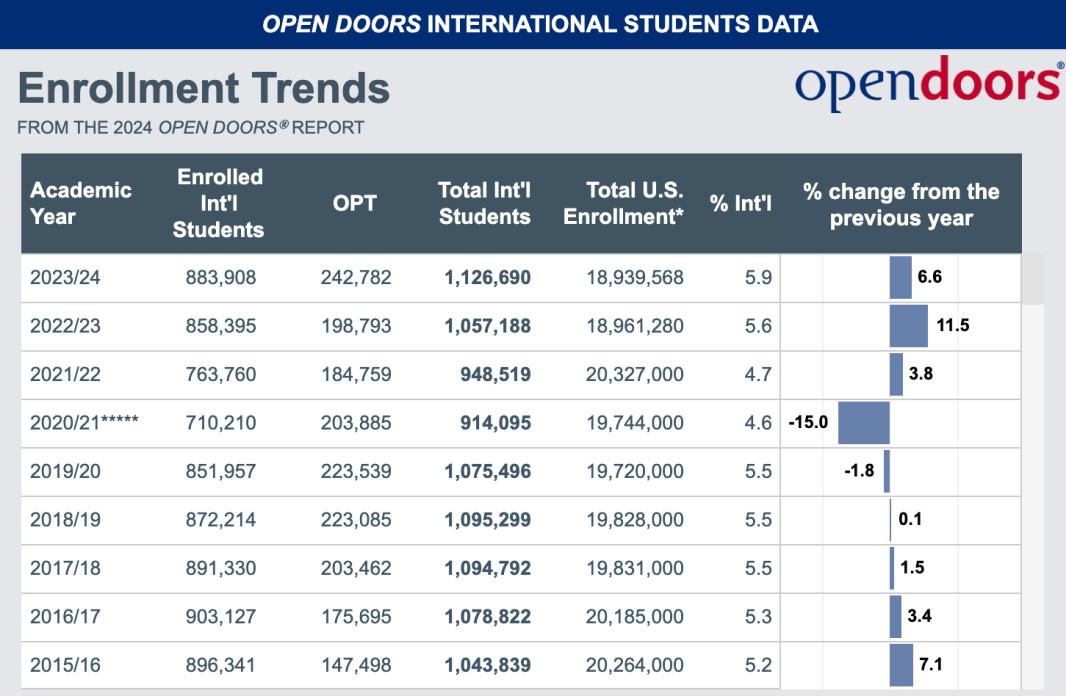Click the OPT value 242,782

tap(356, 277)
